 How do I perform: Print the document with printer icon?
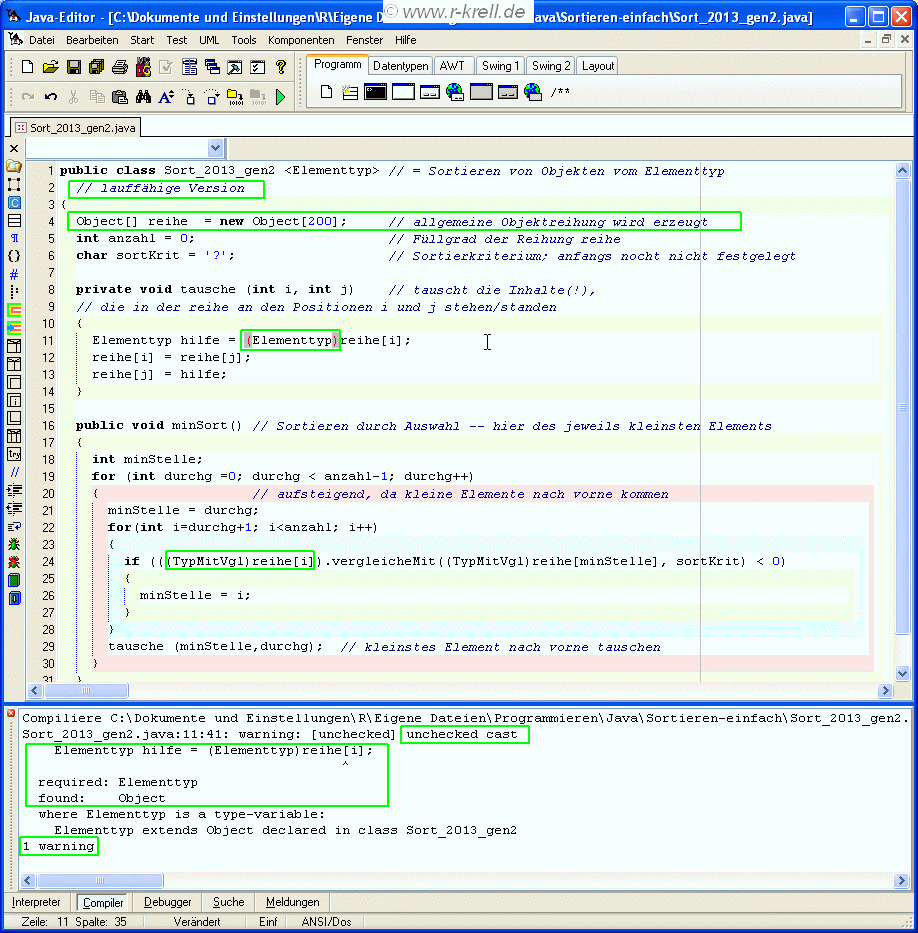pyautogui.click(x=120, y=67)
